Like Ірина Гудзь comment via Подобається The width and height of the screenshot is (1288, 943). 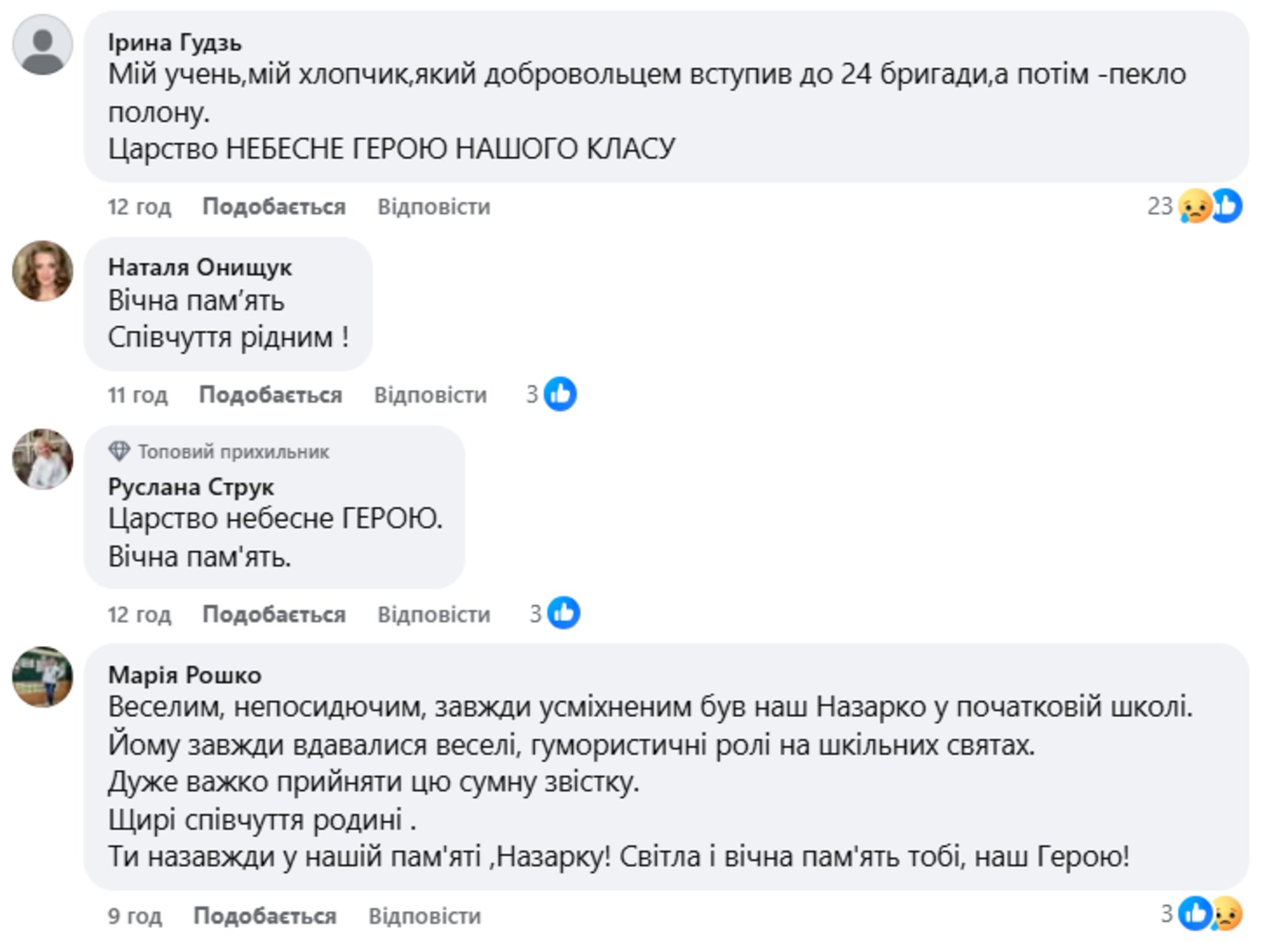point(274,207)
